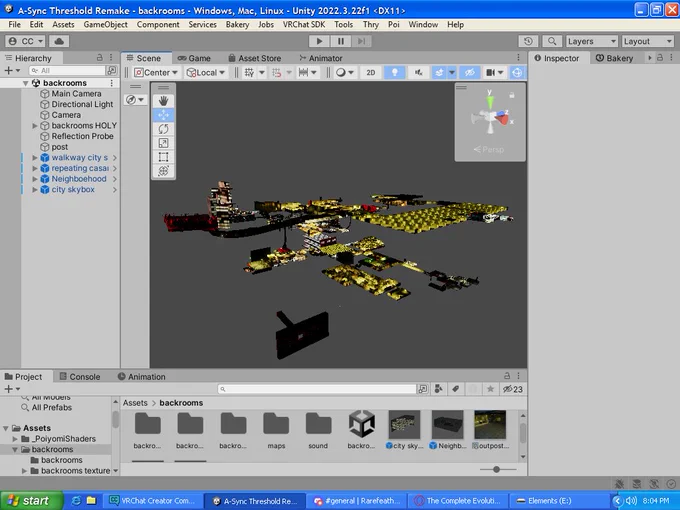Open the Layout dropdown
The image size is (680, 510).
coord(647,41)
